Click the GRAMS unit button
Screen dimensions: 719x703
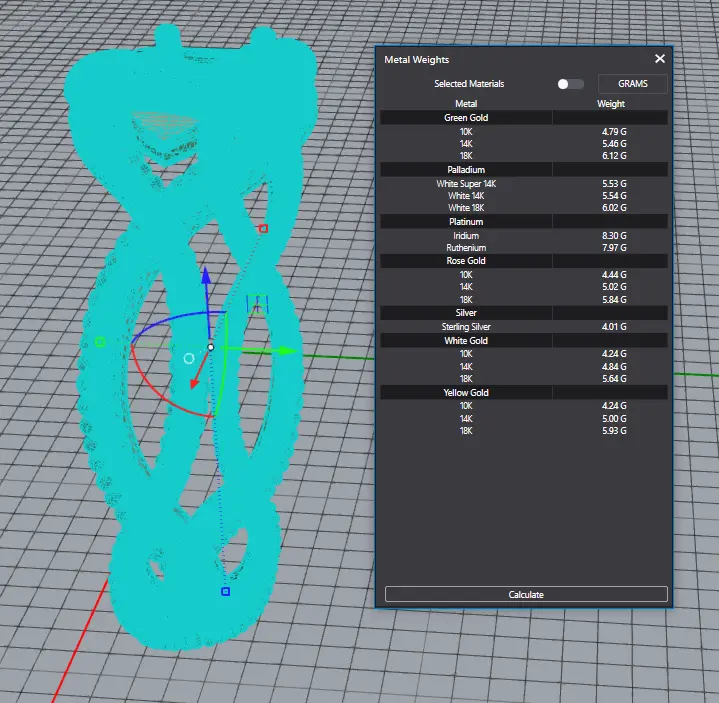632,84
